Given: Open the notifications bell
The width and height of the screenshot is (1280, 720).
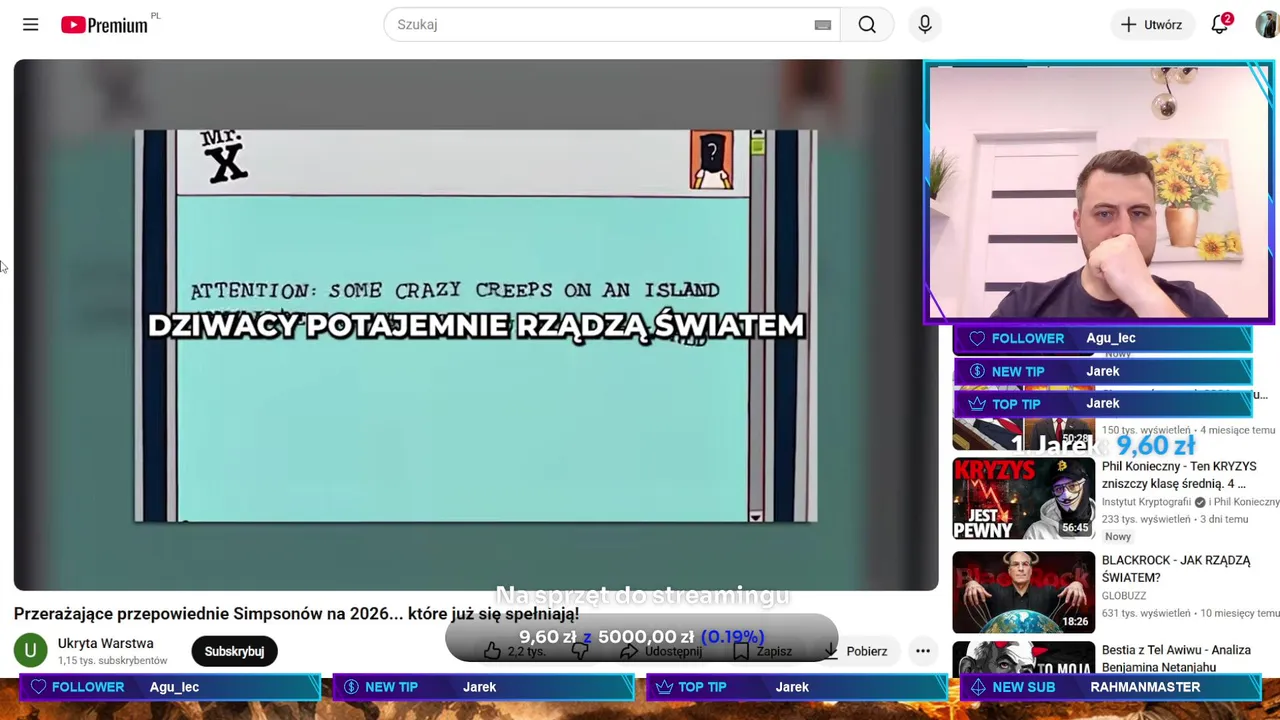Looking at the screenshot, I should pos(1220,25).
